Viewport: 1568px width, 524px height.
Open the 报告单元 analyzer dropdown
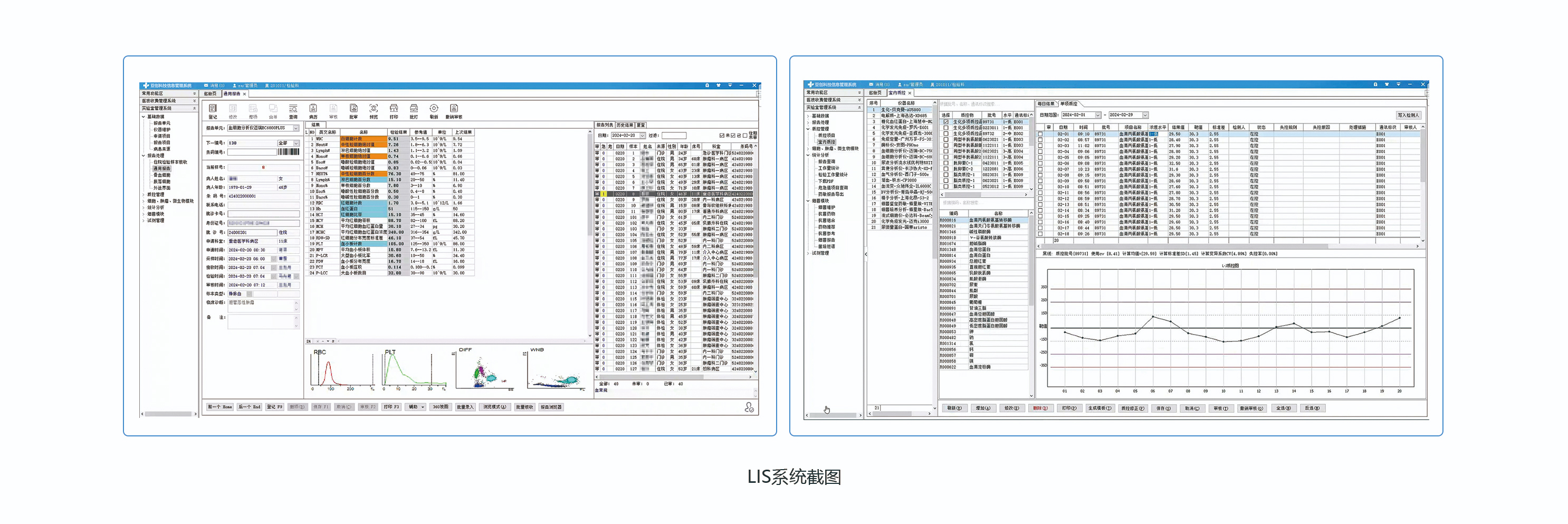tap(296, 128)
